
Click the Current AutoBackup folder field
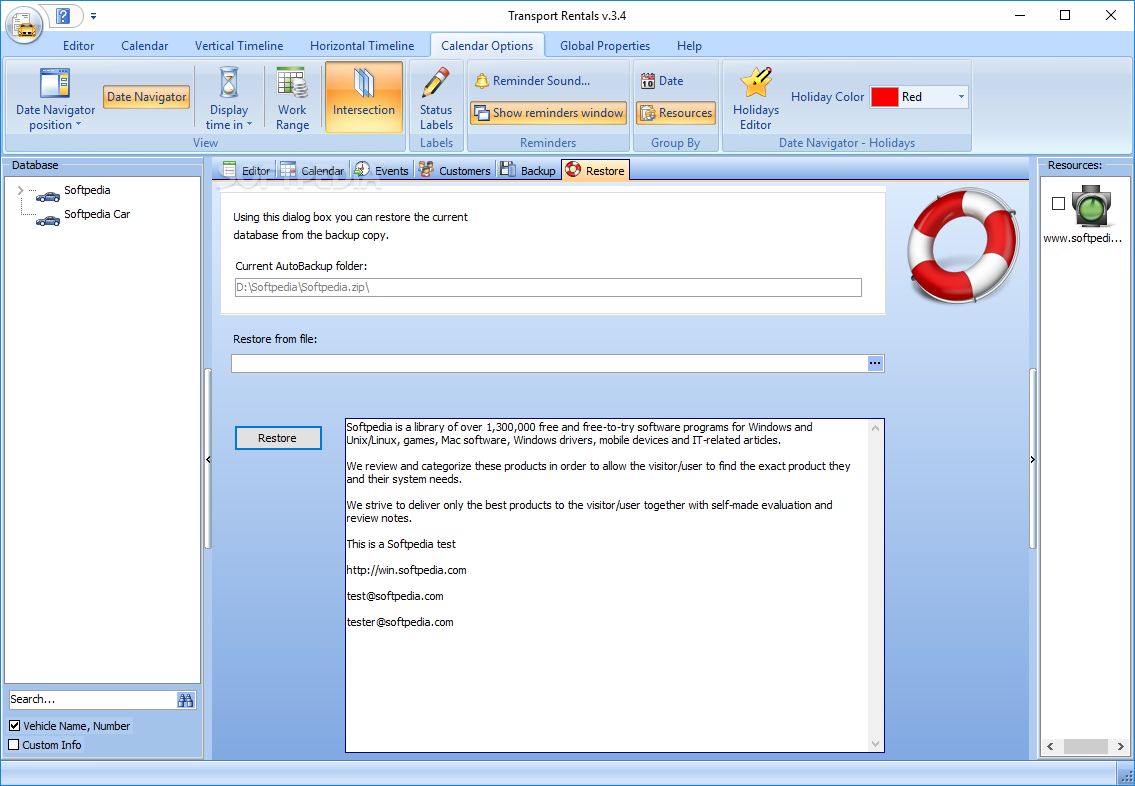548,287
